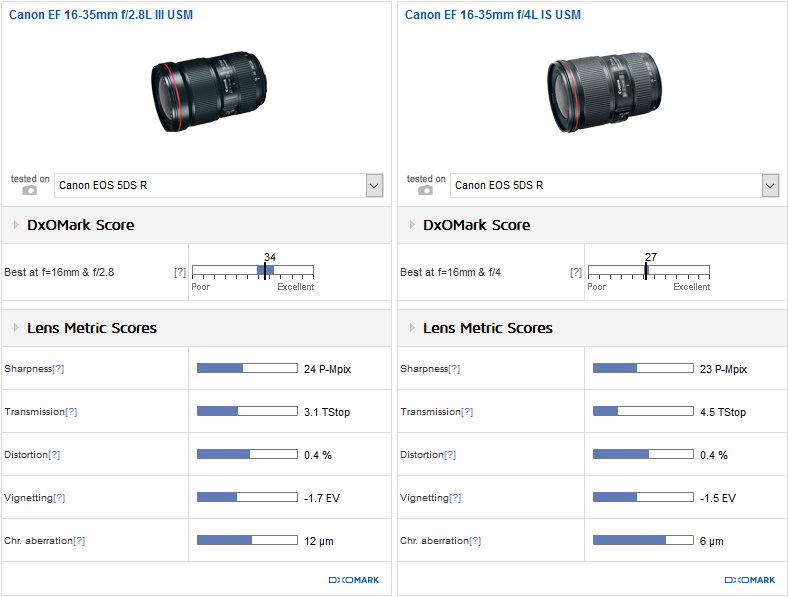The height and width of the screenshot is (597, 789).
Task: Collapse the right Lens Metric Scores arrow
Action: 411,328
